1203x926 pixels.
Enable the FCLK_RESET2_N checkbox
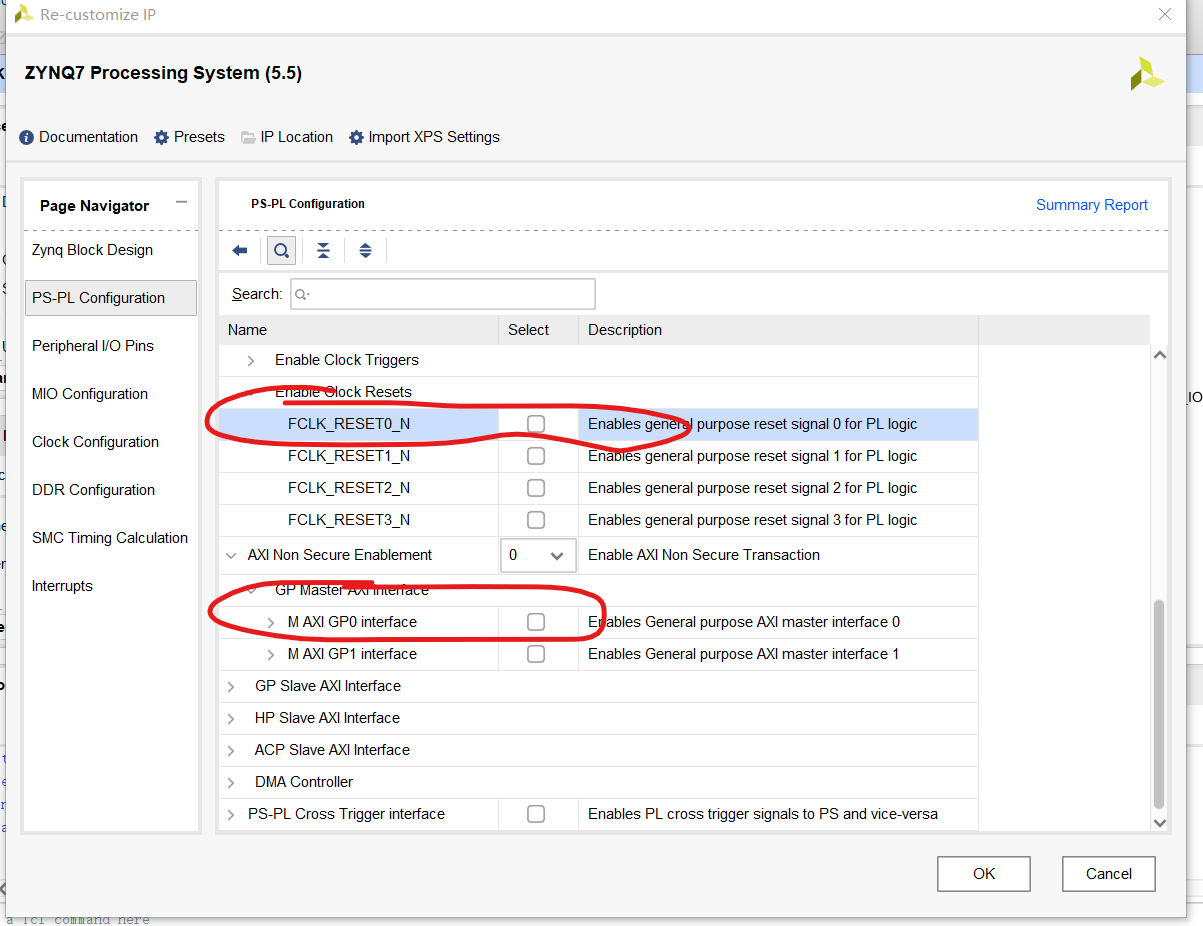[x=536, y=488]
